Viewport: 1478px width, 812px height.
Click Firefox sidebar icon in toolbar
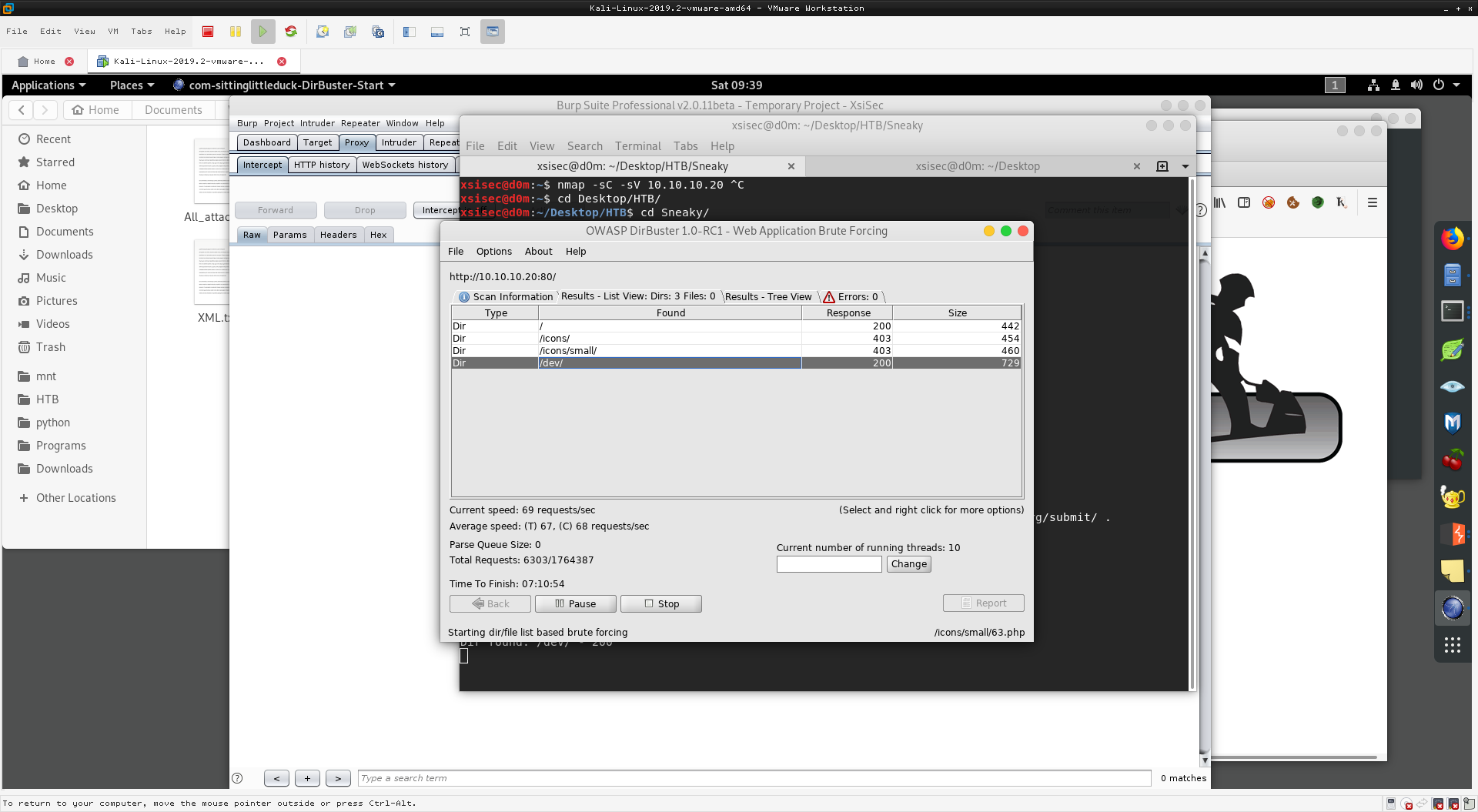(x=1244, y=202)
